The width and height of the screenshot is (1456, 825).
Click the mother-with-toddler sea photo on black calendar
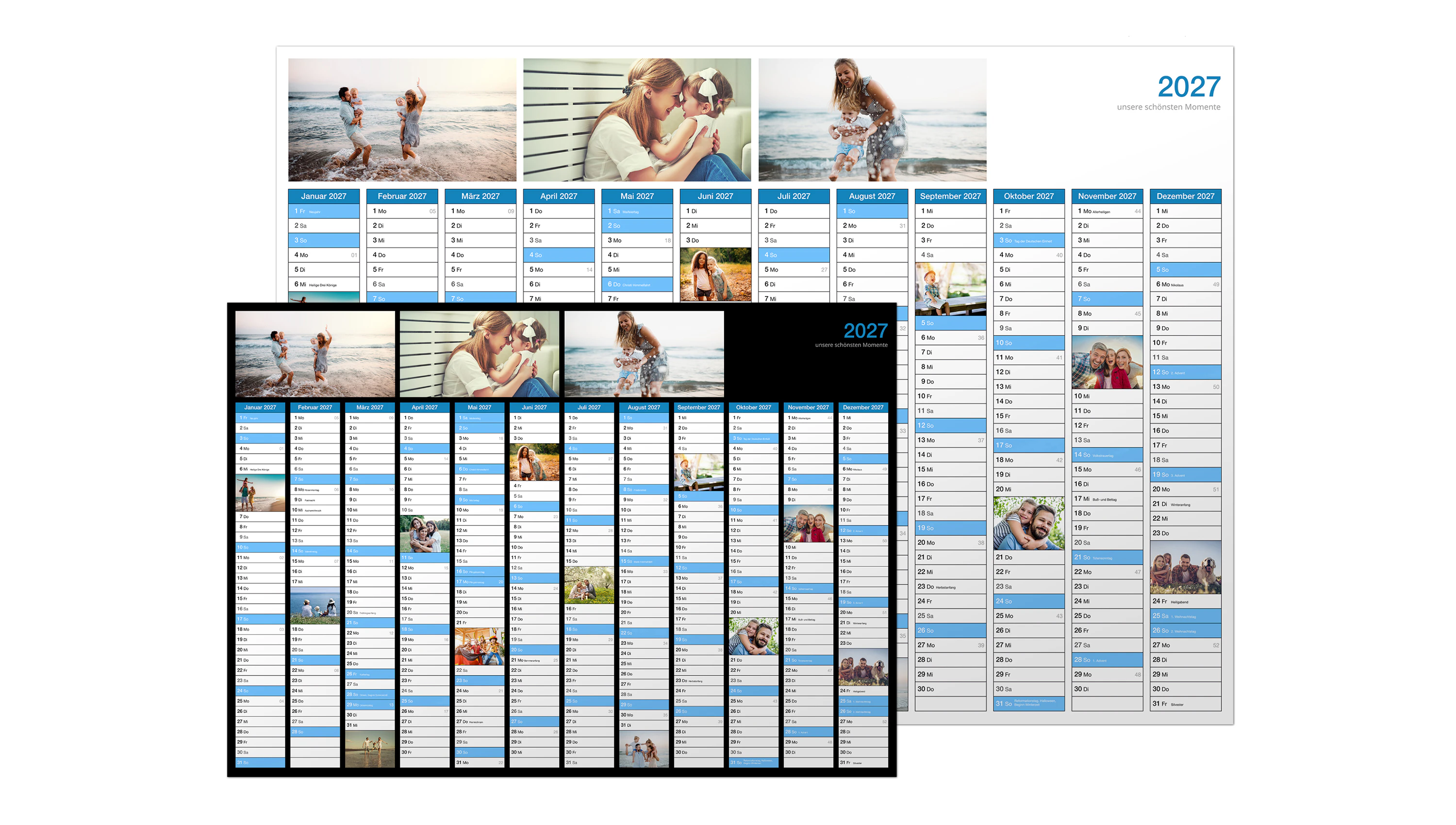click(644, 354)
